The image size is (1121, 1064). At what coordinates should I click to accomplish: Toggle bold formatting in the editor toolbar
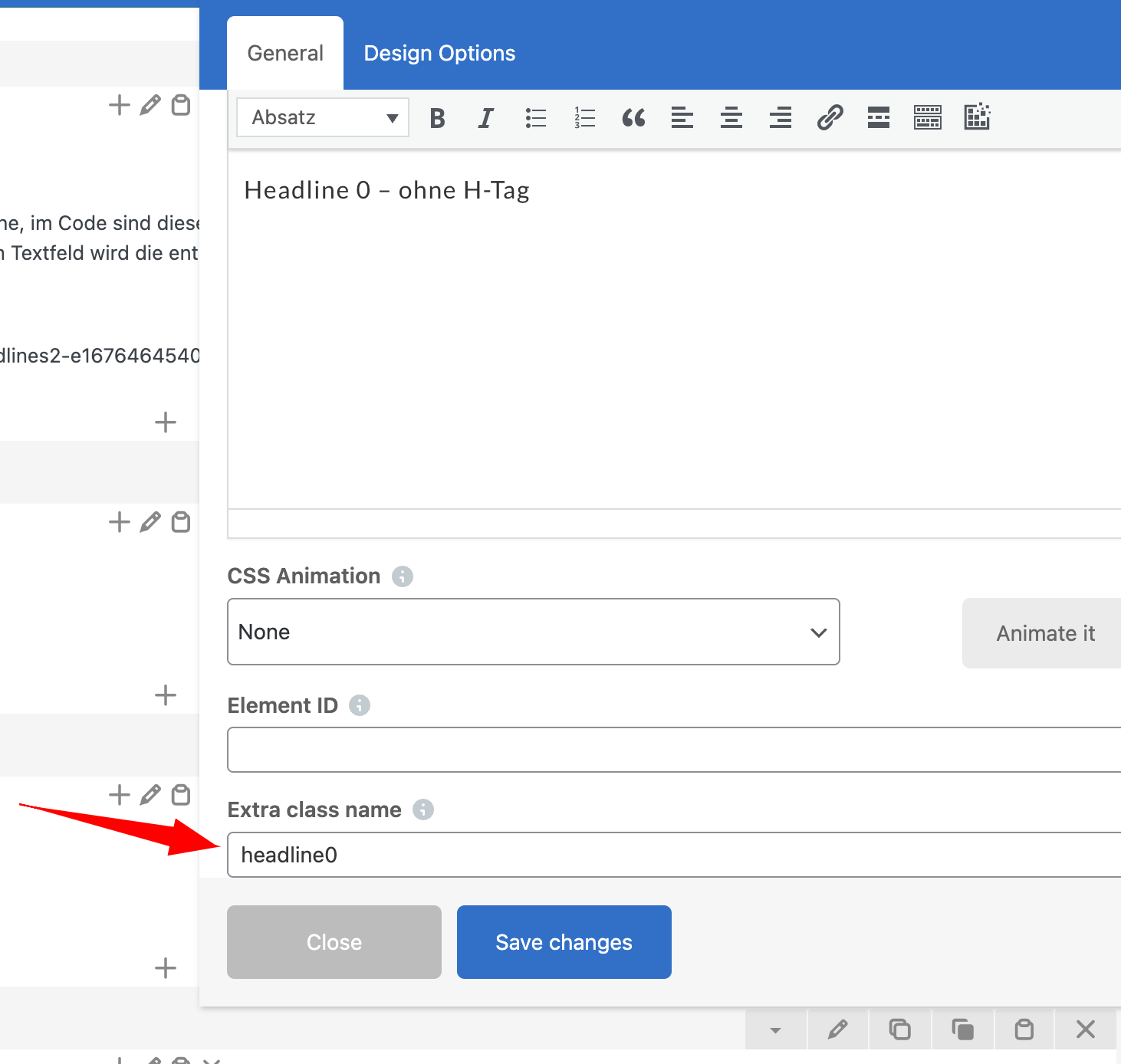tap(437, 118)
